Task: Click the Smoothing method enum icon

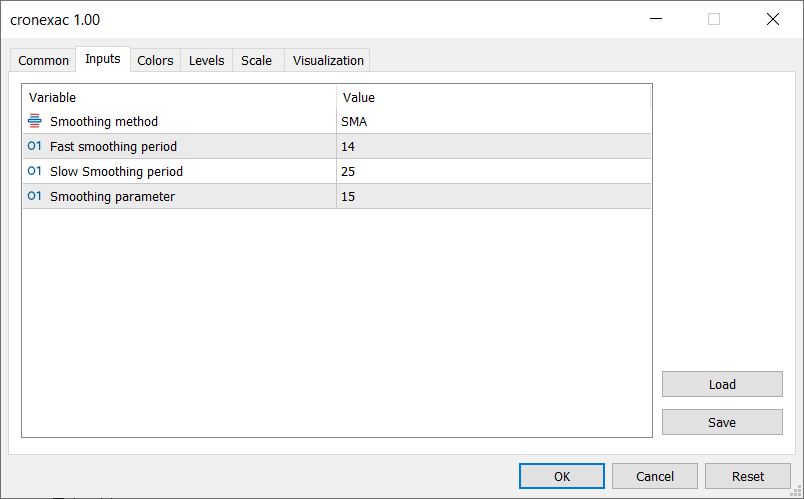Action: (x=35, y=121)
